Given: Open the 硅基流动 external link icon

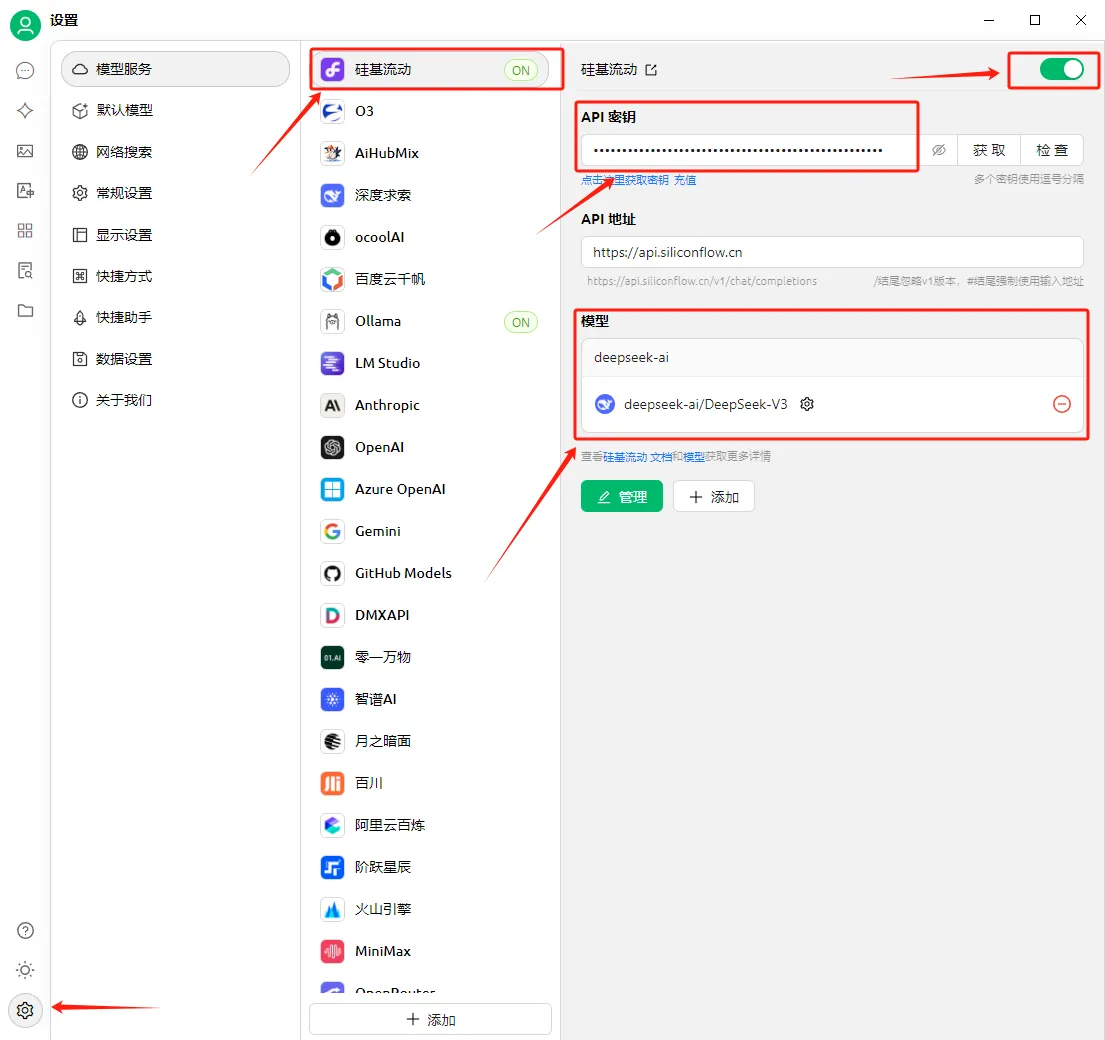Looking at the screenshot, I should click(x=651, y=70).
